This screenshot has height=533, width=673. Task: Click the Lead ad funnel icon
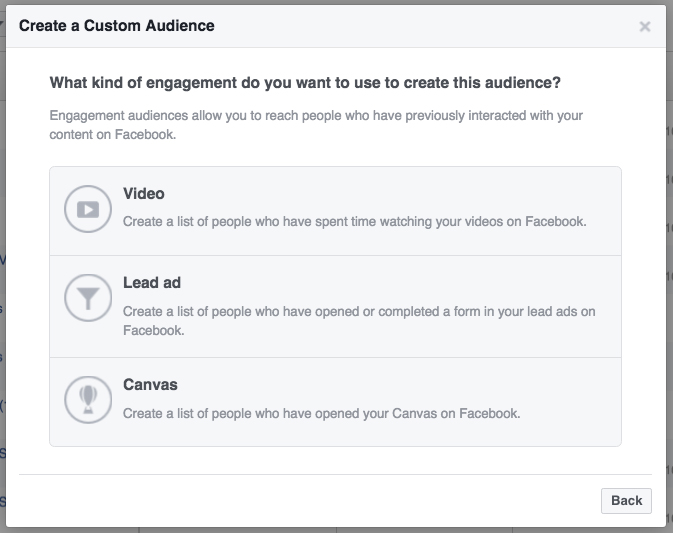(88, 298)
